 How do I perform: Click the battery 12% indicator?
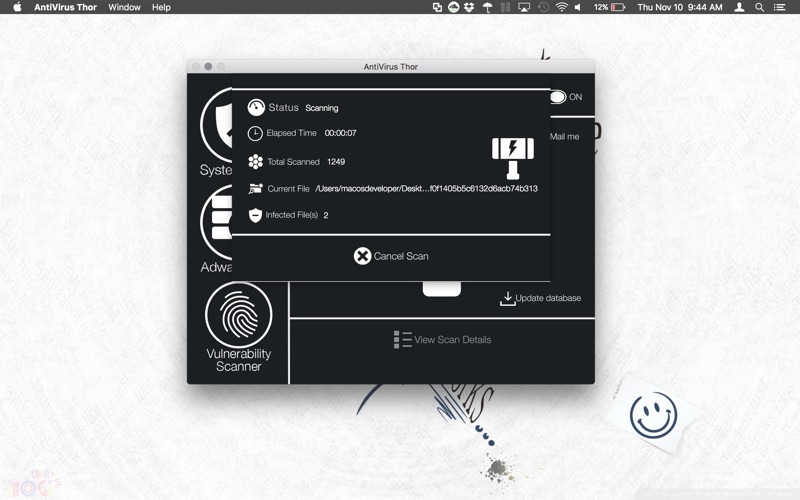[609, 7]
